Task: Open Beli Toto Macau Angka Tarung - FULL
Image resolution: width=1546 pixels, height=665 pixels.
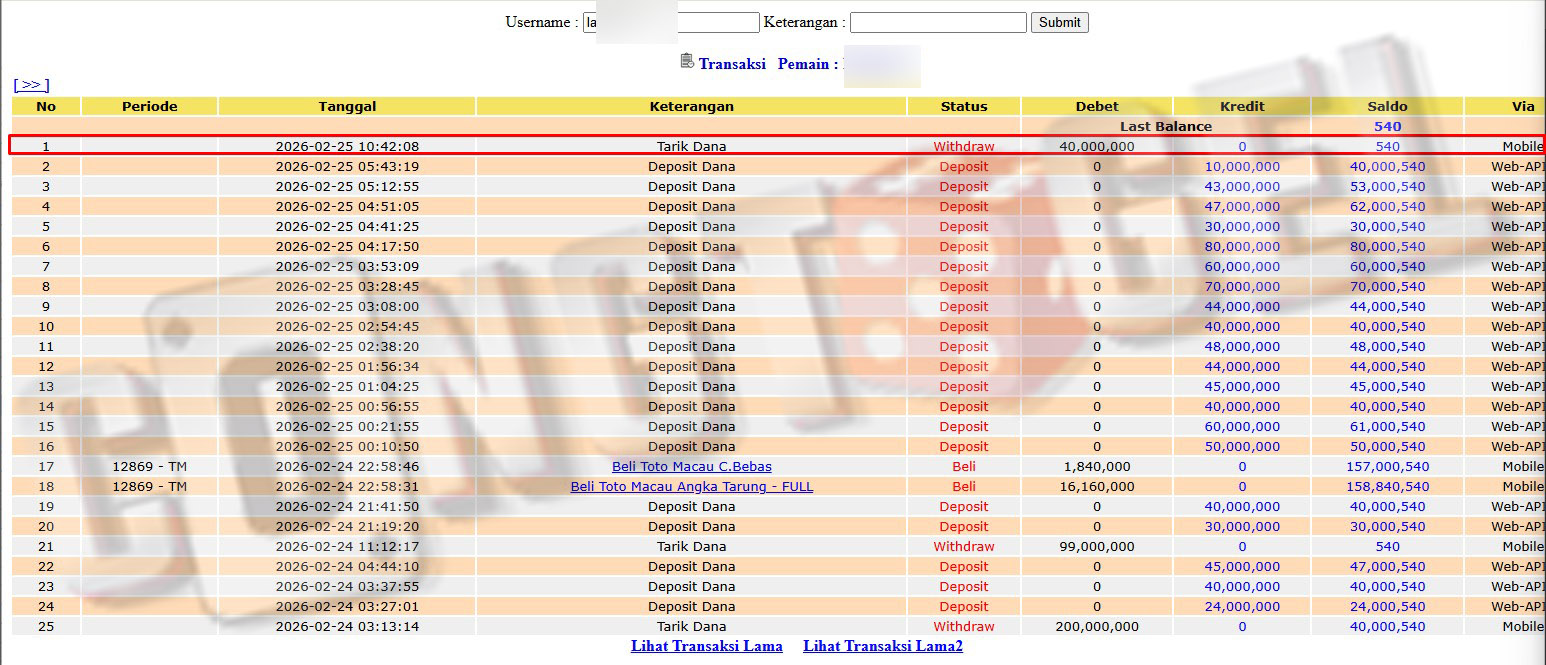Action: tap(691, 487)
